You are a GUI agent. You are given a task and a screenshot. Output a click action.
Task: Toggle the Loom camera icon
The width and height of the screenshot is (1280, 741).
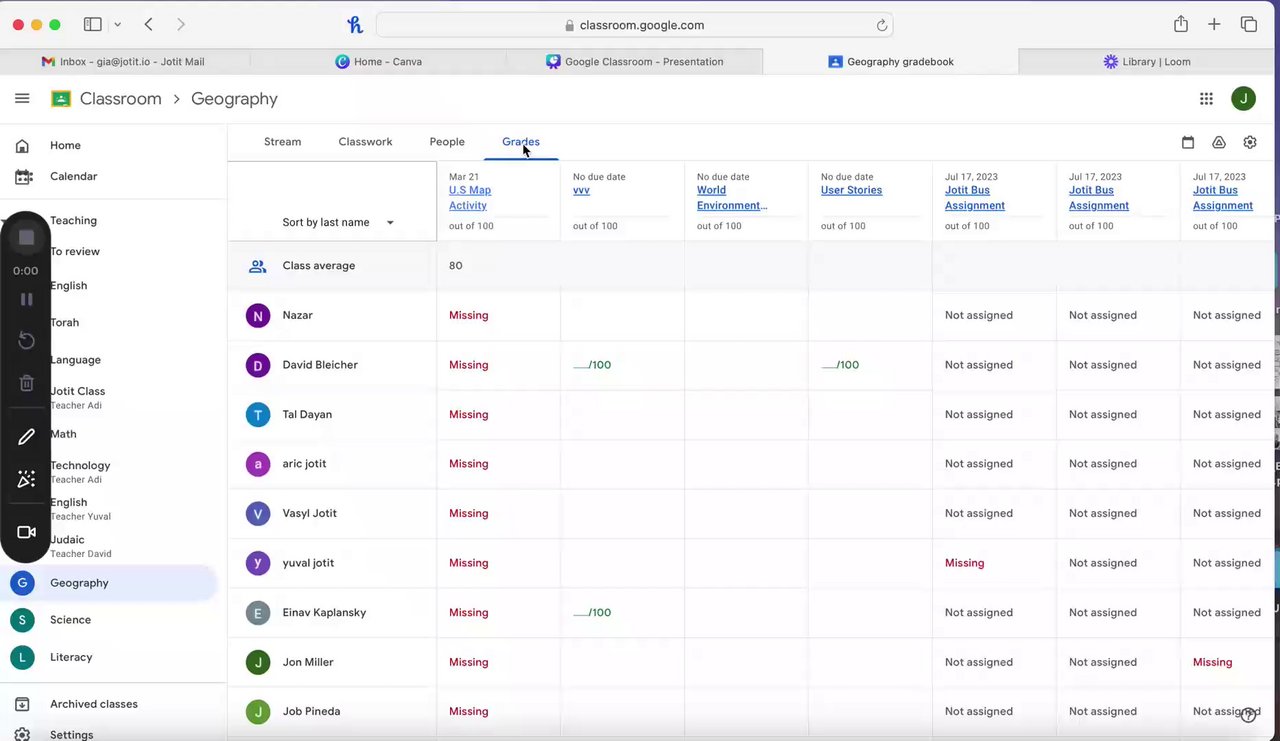(27, 532)
